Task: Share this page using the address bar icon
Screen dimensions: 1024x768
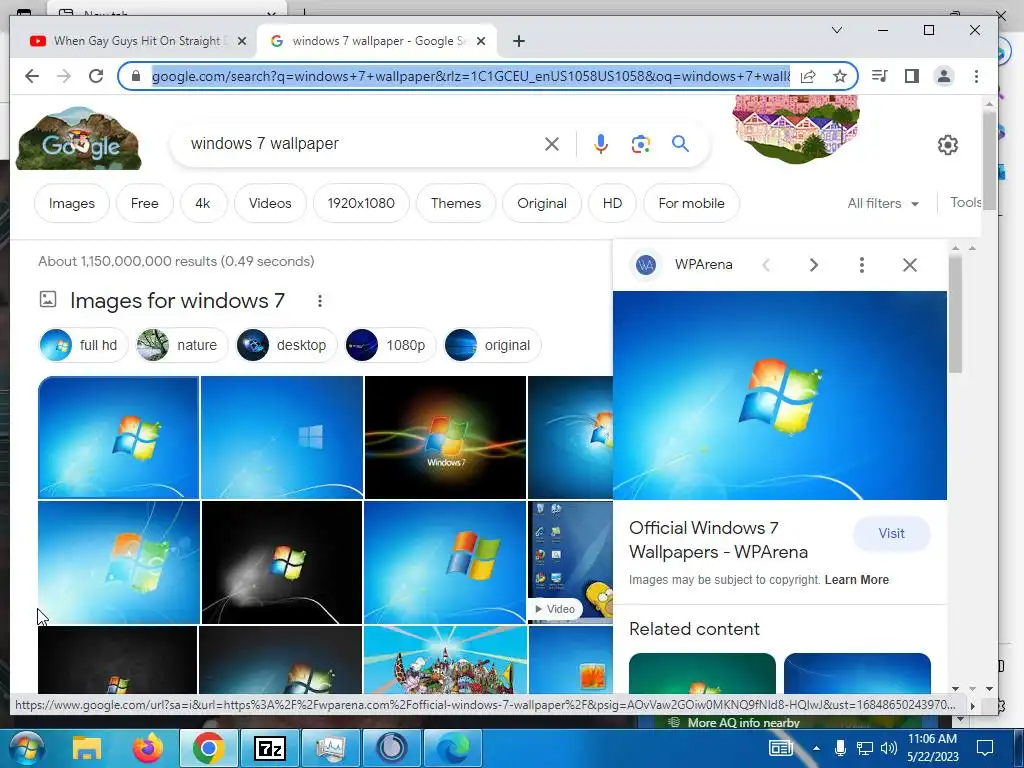Action: (808, 76)
